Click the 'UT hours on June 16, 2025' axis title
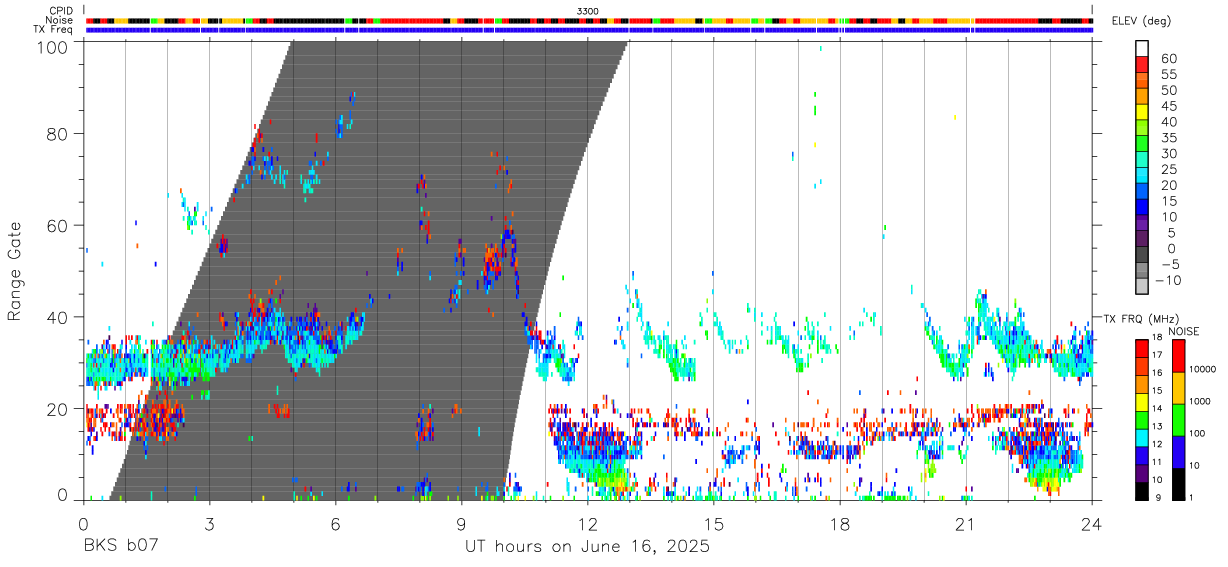Screen dimensions: 1228x567 (x=587, y=547)
